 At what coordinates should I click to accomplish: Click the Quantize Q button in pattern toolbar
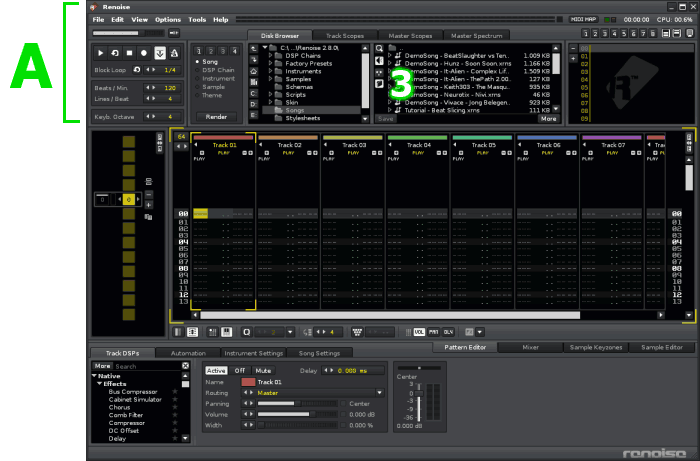(246, 332)
